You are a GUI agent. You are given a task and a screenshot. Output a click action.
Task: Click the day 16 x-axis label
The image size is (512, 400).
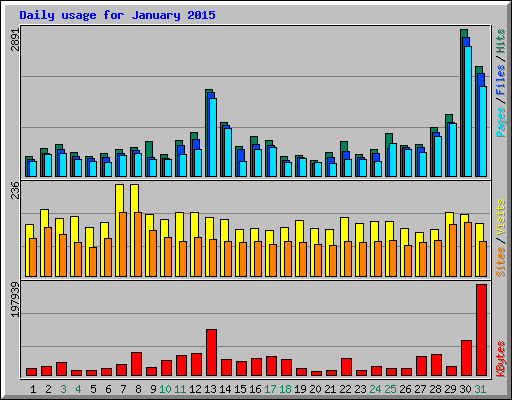255,389
